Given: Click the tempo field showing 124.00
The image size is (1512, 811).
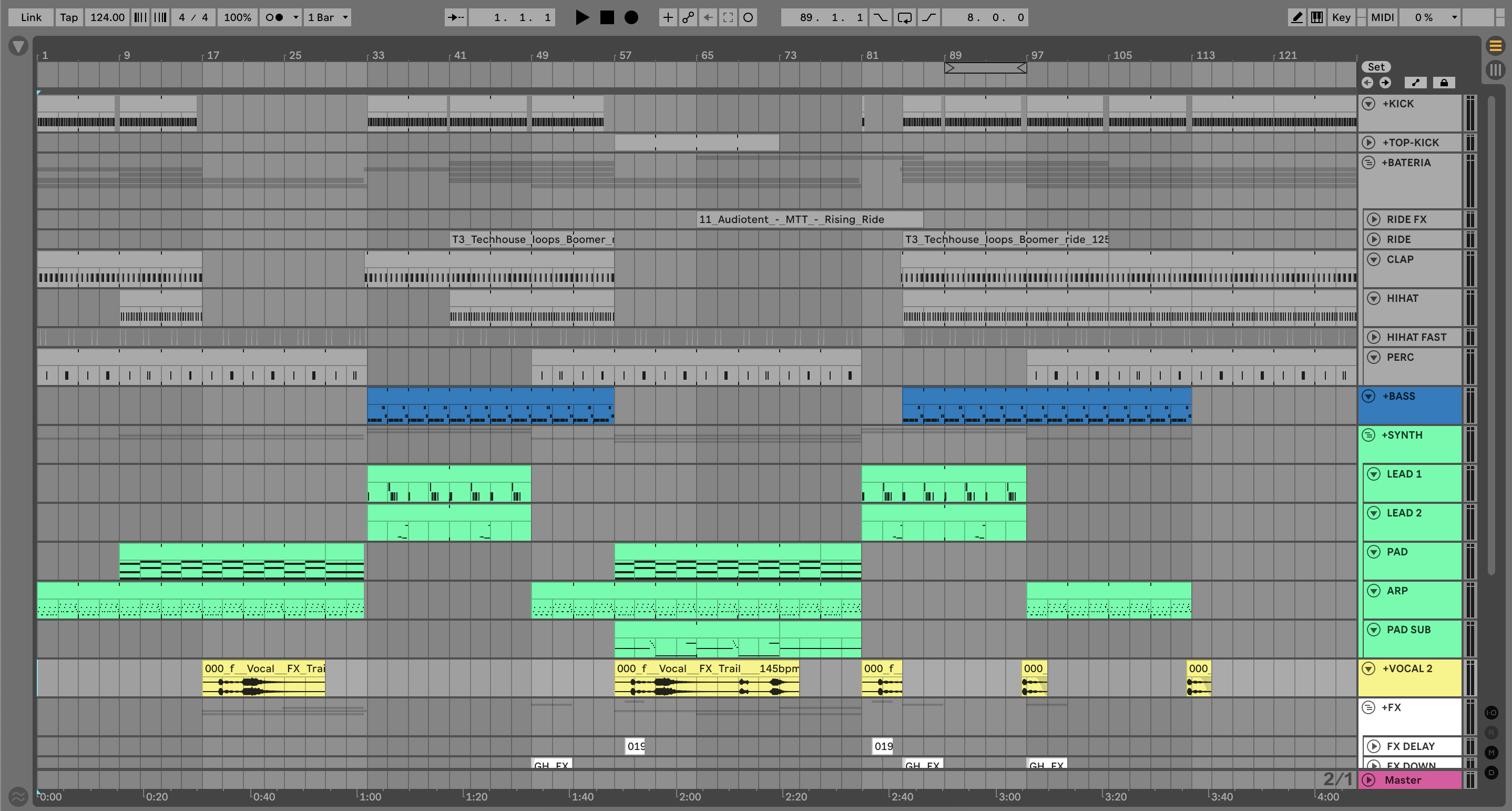Looking at the screenshot, I should (x=107, y=17).
